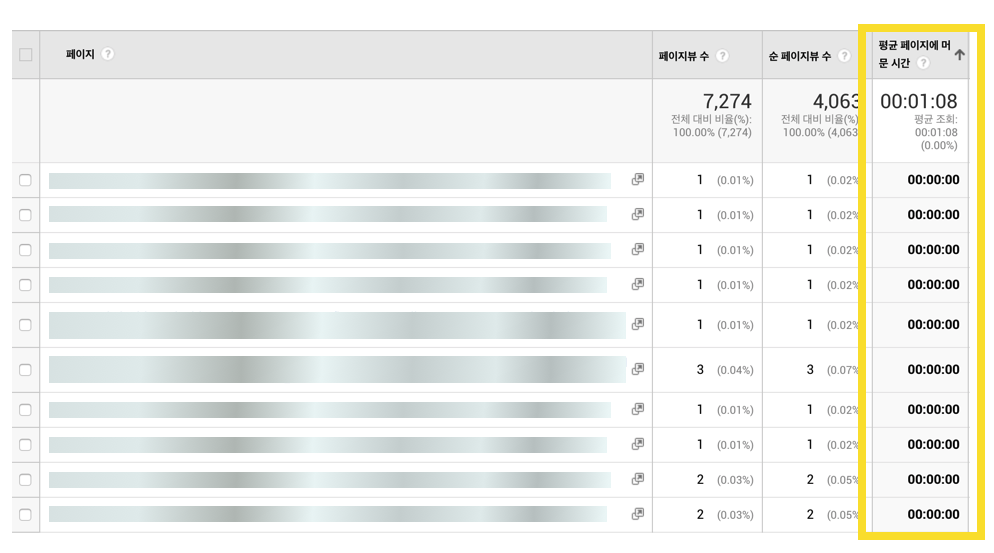The width and height of the screenshot is (994, 553).
Task: Click the last row's open-page icon
Action: tap(637, 514)
